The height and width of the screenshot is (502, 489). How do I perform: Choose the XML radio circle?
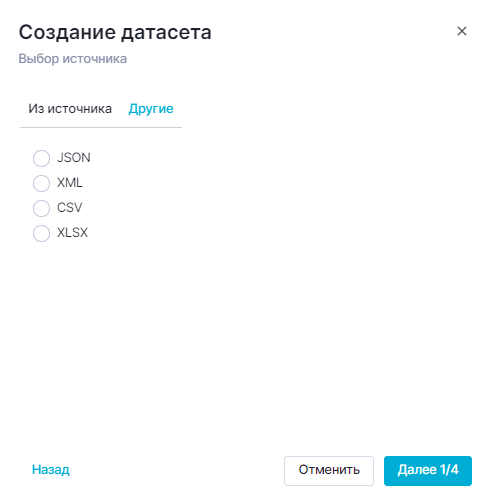pyautogui.click(x=41, y=183)
